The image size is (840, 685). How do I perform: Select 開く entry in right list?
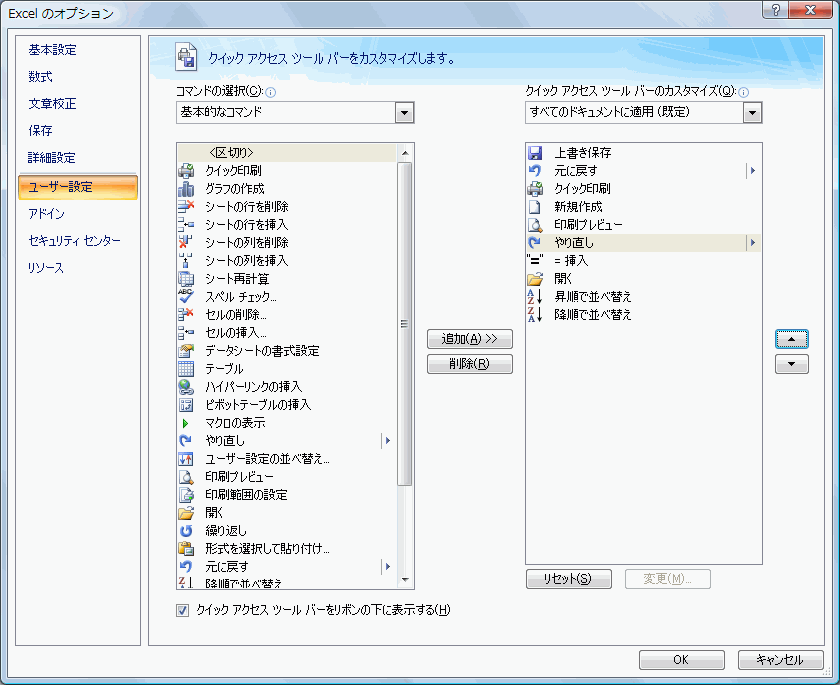click(x=643, y=278)
